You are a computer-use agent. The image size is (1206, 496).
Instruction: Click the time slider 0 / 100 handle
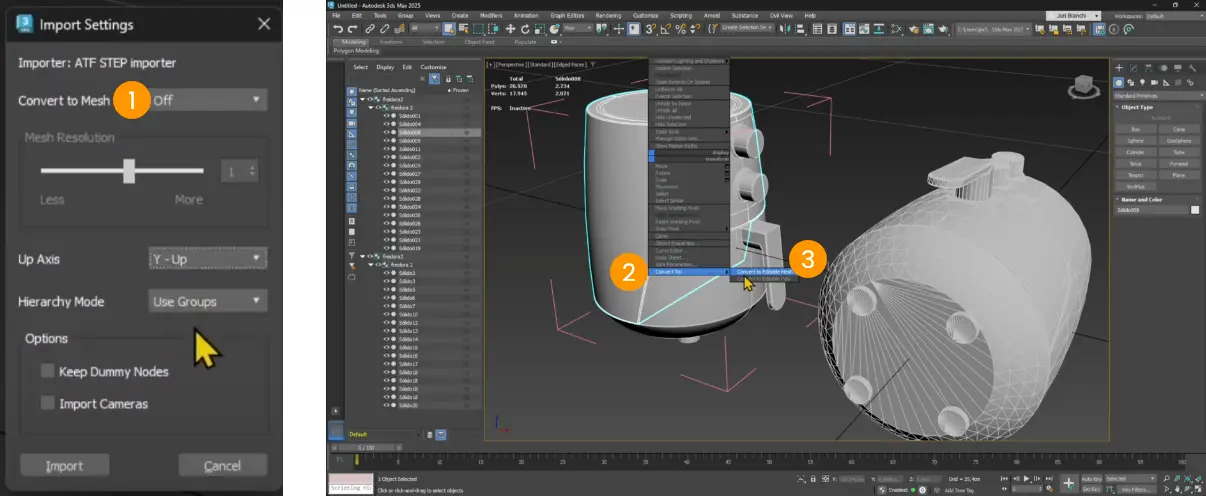[366, 447]
